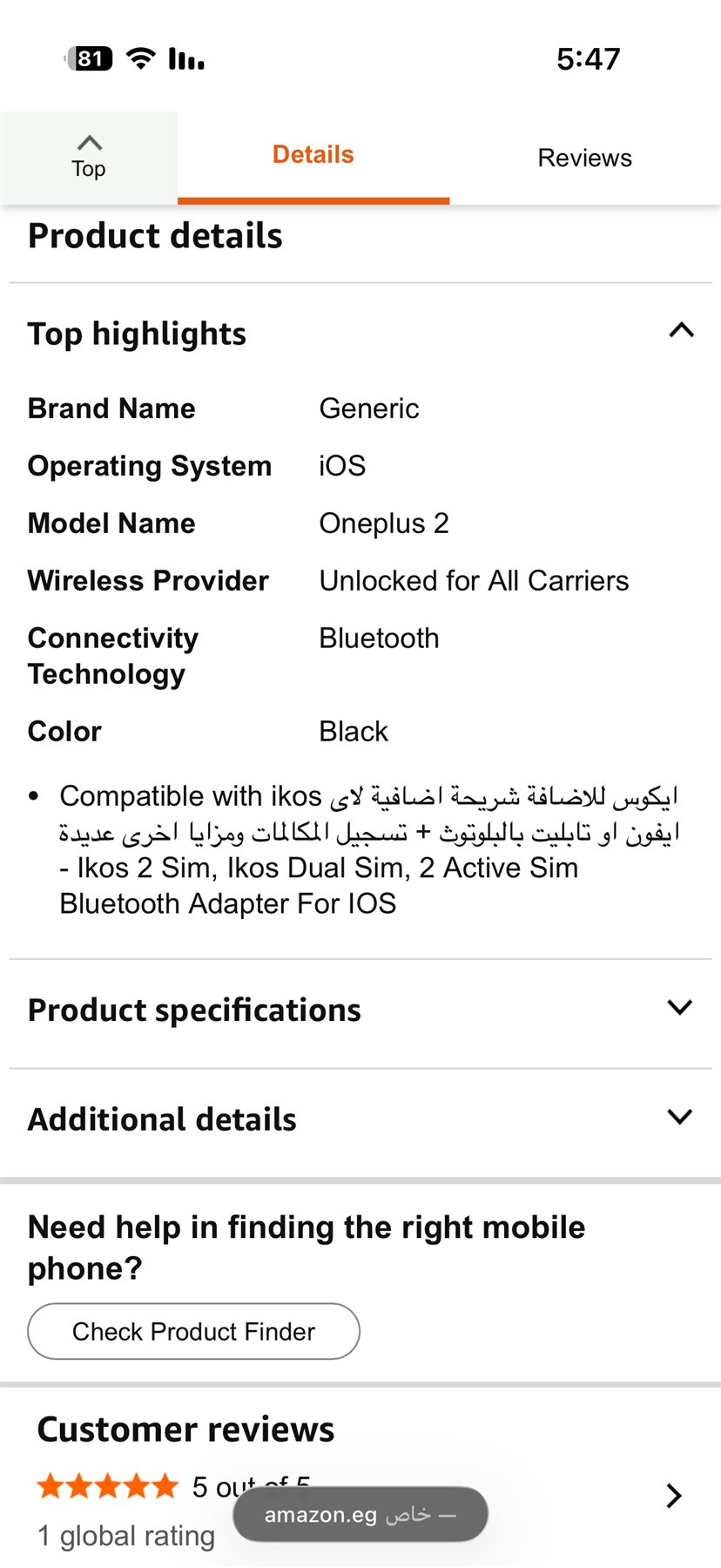Tap the '1 global rating' text

(126, 1536)
